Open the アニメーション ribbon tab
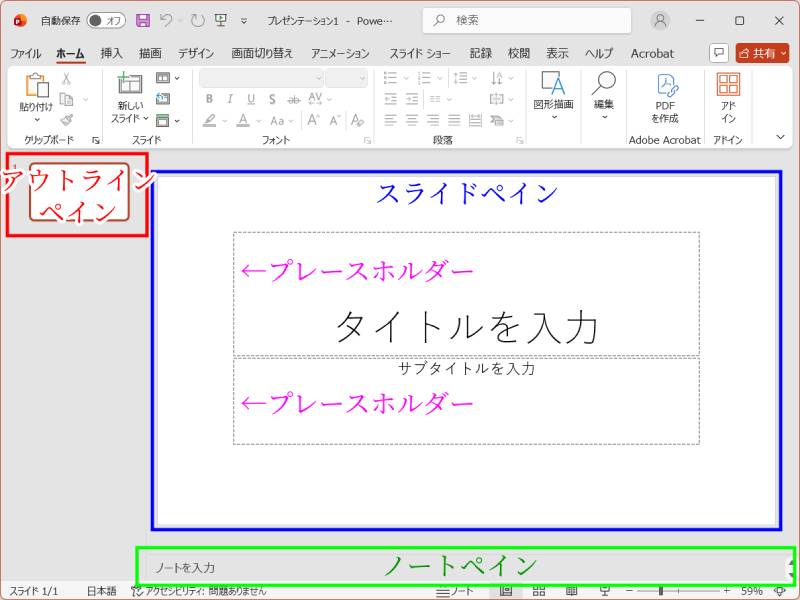The width and height of the screenshot is (800, 600). click(341, 53)
